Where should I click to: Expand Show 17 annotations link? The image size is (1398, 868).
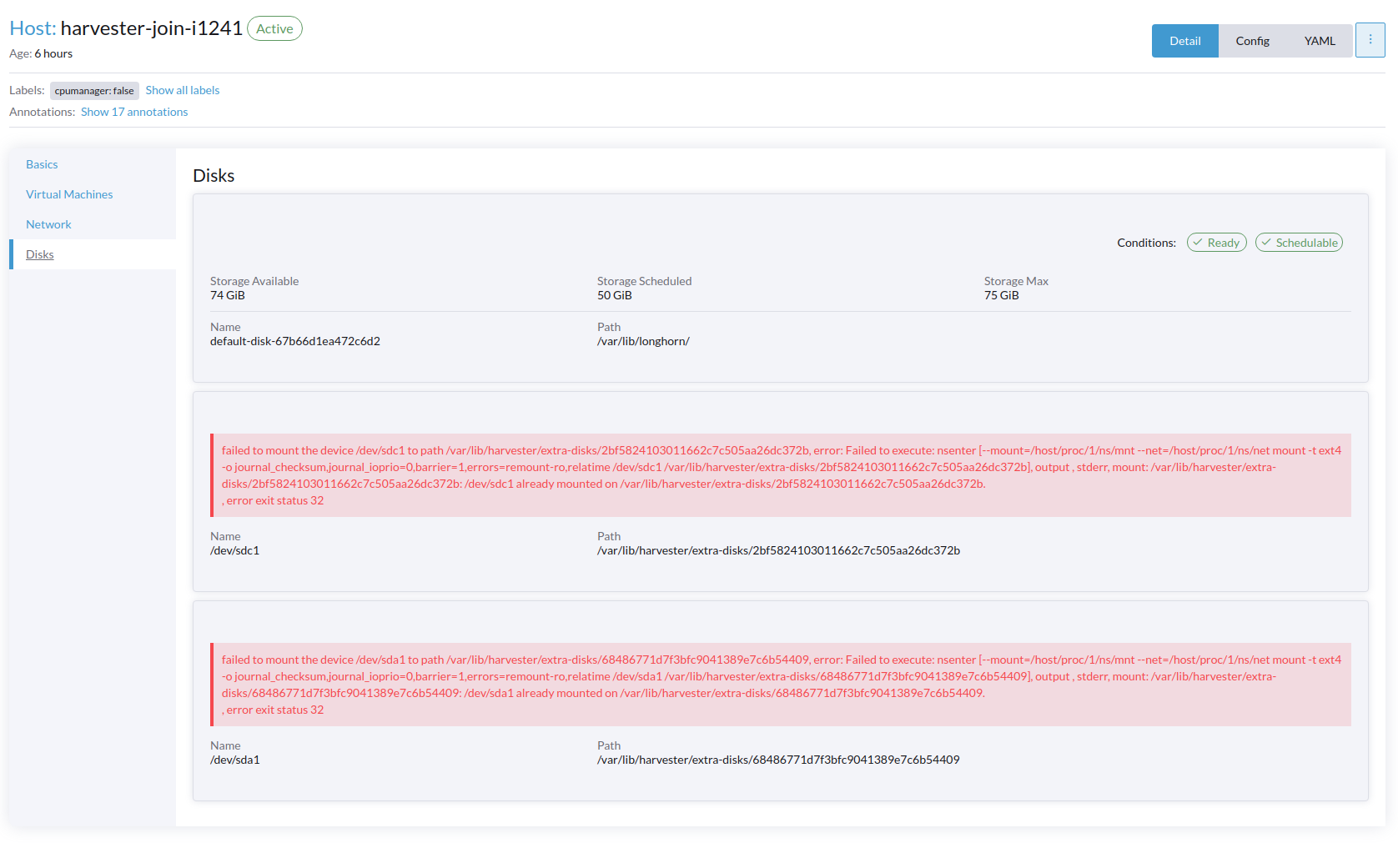pos(134,112)
